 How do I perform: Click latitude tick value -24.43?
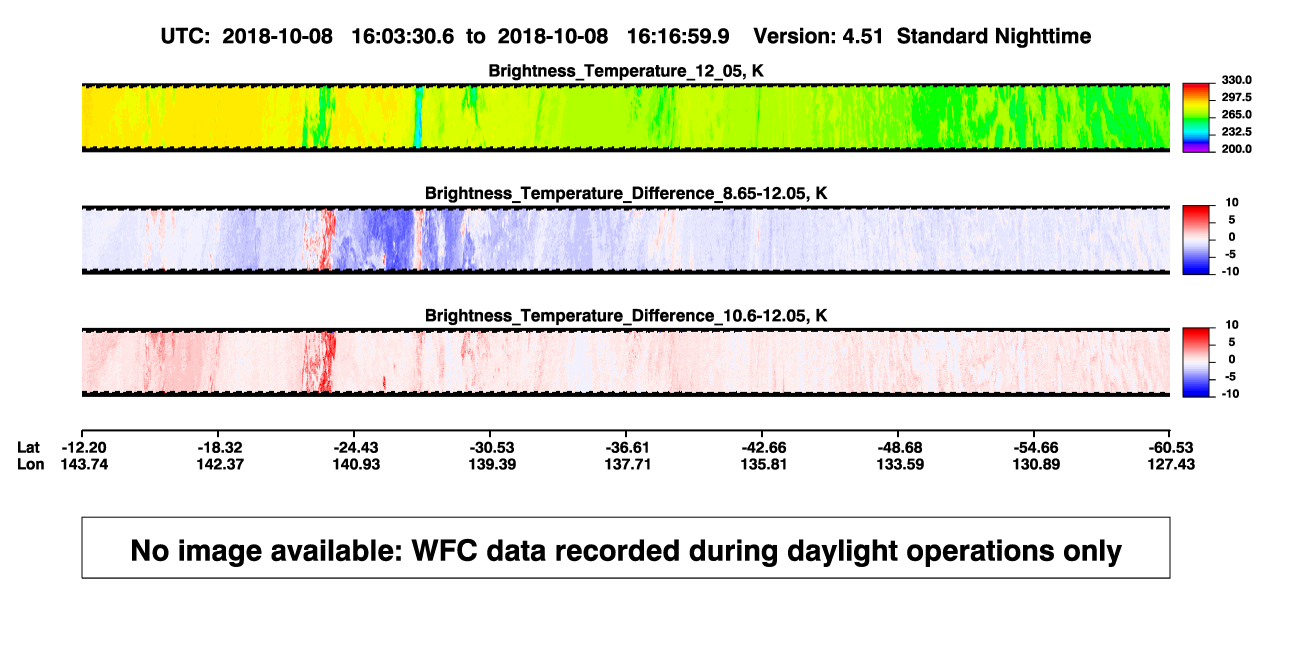coord(356,447)
